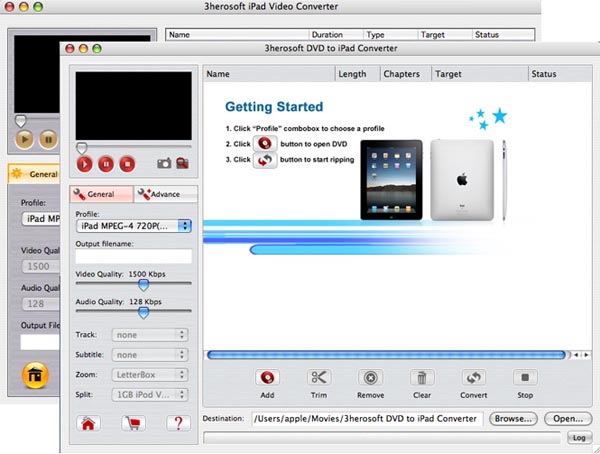The width and height of the screenshot is (600, 454).
Task: Click the Name column header in DVD converter
Action: point(269,74)
